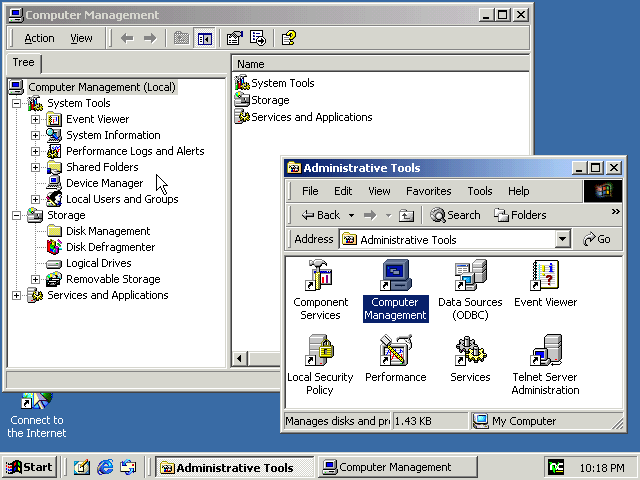The width and height of the screenshot is (640, 480).
Task: Click the Forward arrow in Computer Management toolbar
Action: (150, 38)
